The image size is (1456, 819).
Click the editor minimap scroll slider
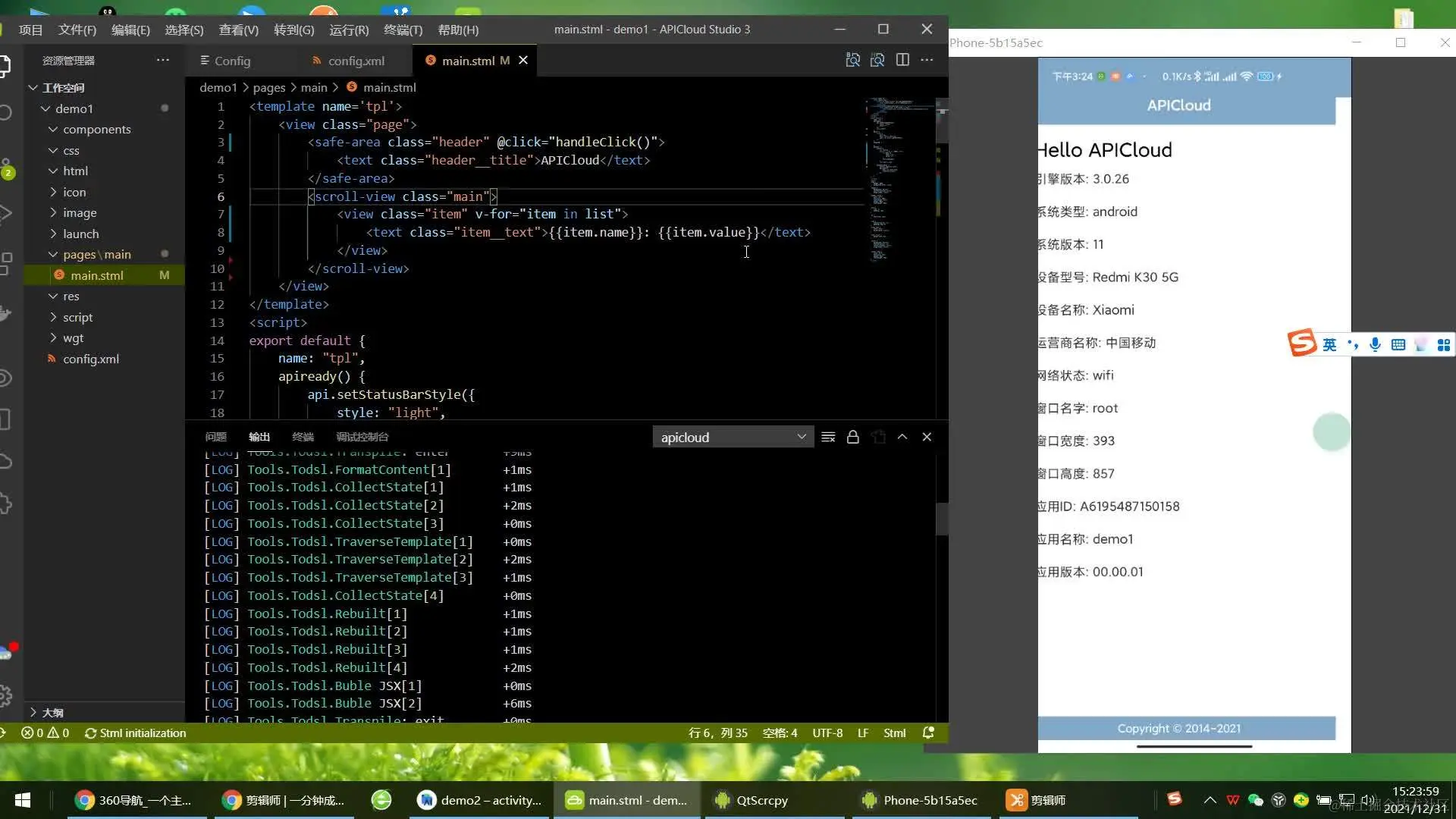click(942, 121)
